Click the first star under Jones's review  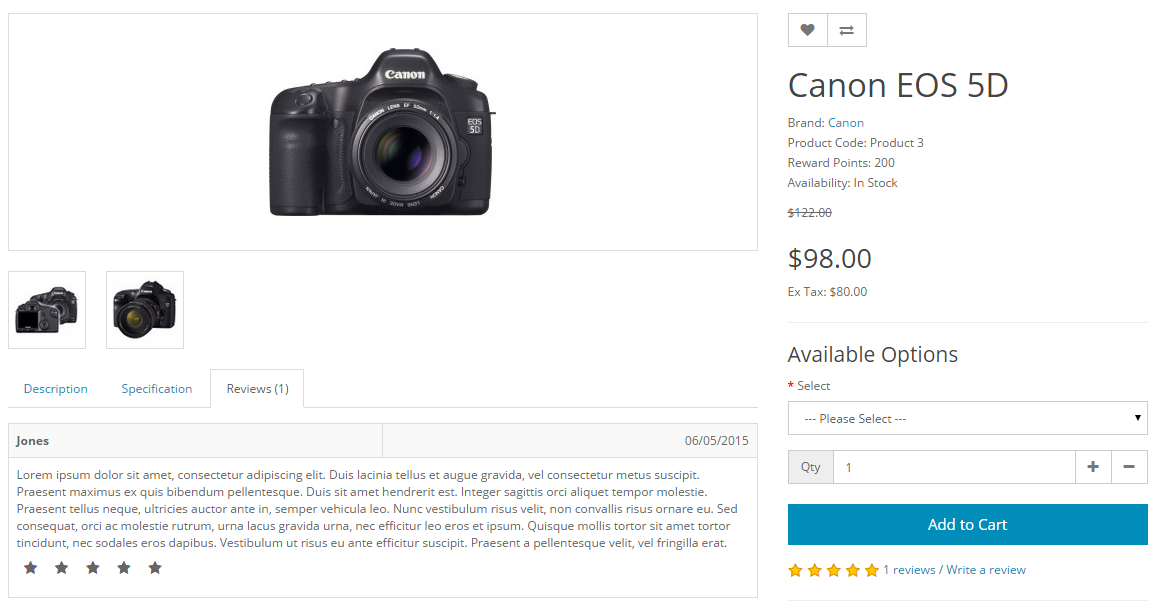tap(30, 567)
